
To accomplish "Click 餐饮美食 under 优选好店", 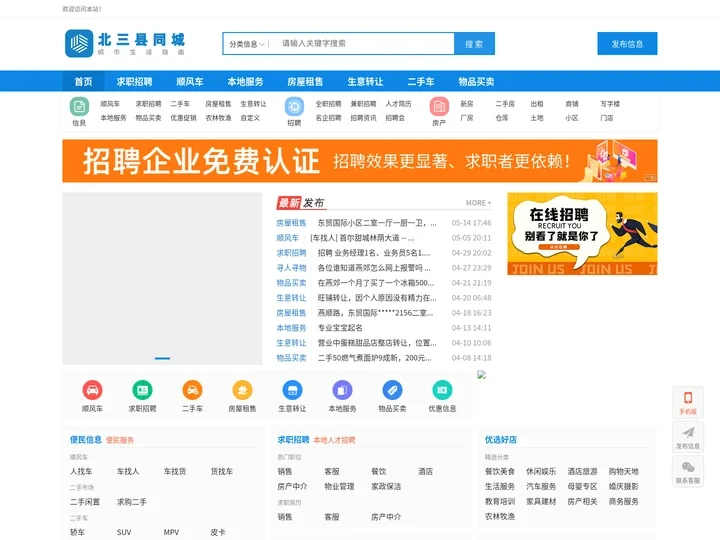I will click(x=500, y=472).
